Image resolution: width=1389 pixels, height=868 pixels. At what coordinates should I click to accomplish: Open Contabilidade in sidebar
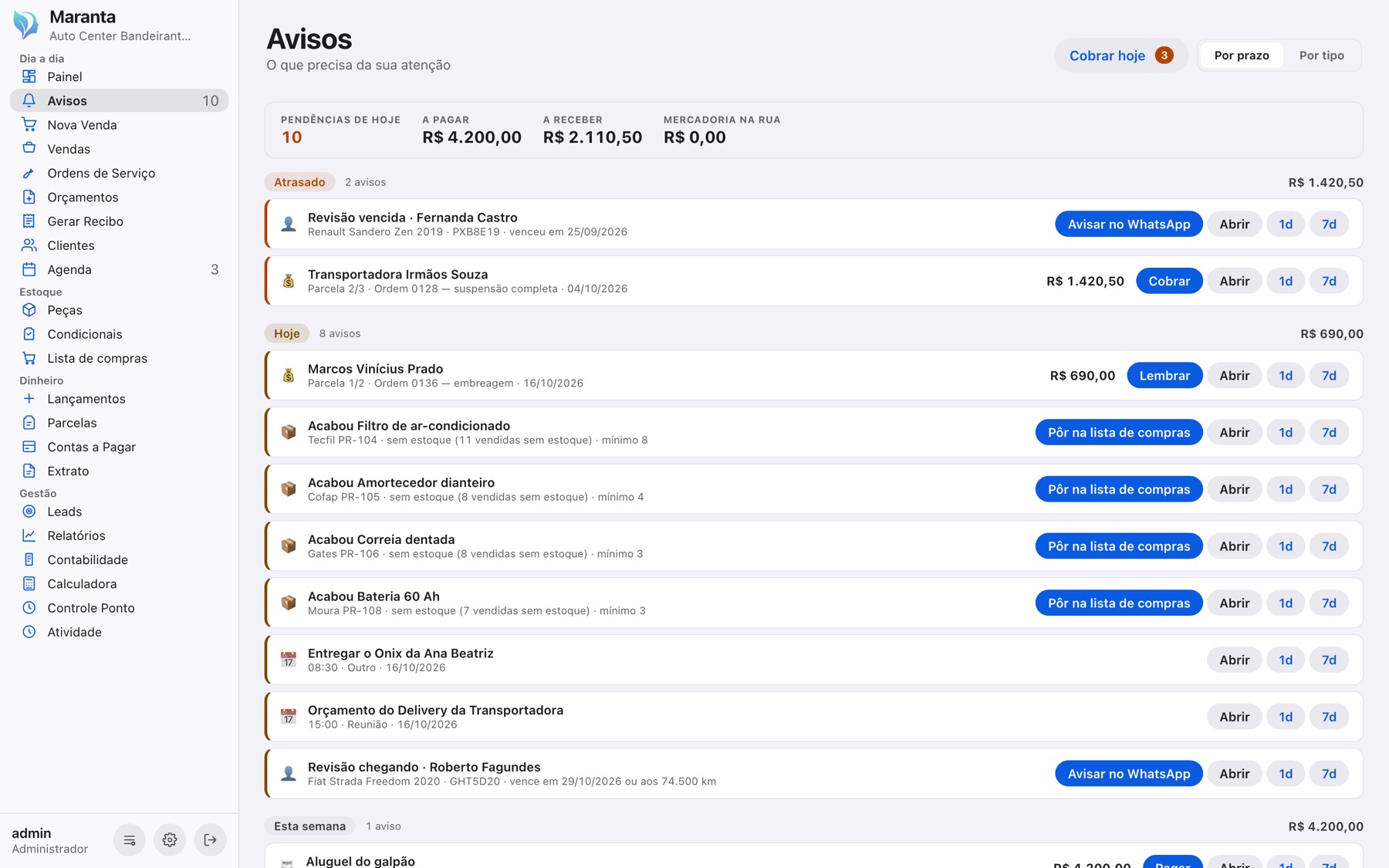(119, 559)
